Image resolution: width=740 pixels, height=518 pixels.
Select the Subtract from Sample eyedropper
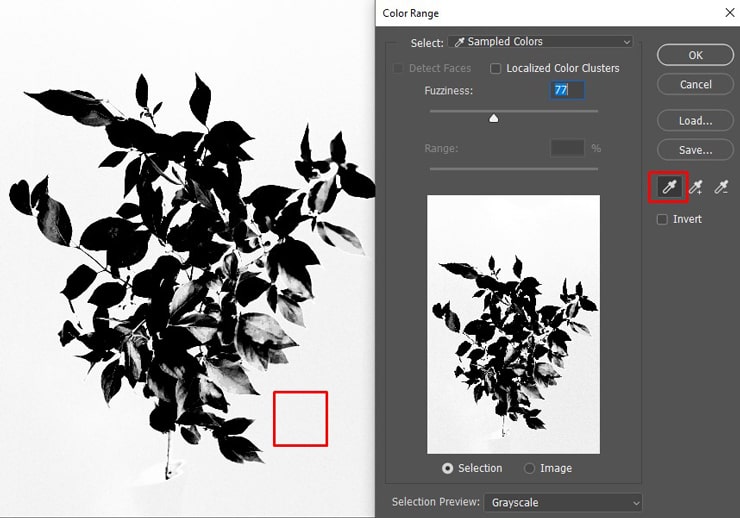click(x=721, y=187)
